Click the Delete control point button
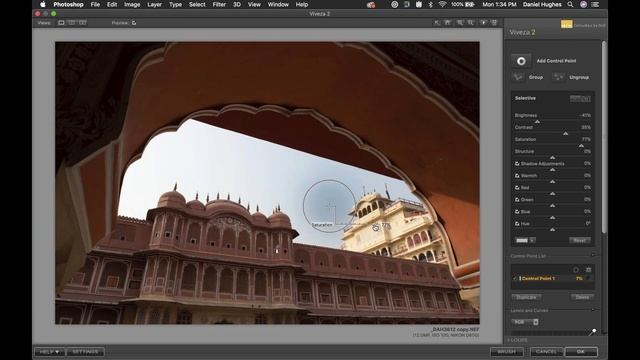The height and width of the screenshot is (360, 640). (x=582, y=297)
